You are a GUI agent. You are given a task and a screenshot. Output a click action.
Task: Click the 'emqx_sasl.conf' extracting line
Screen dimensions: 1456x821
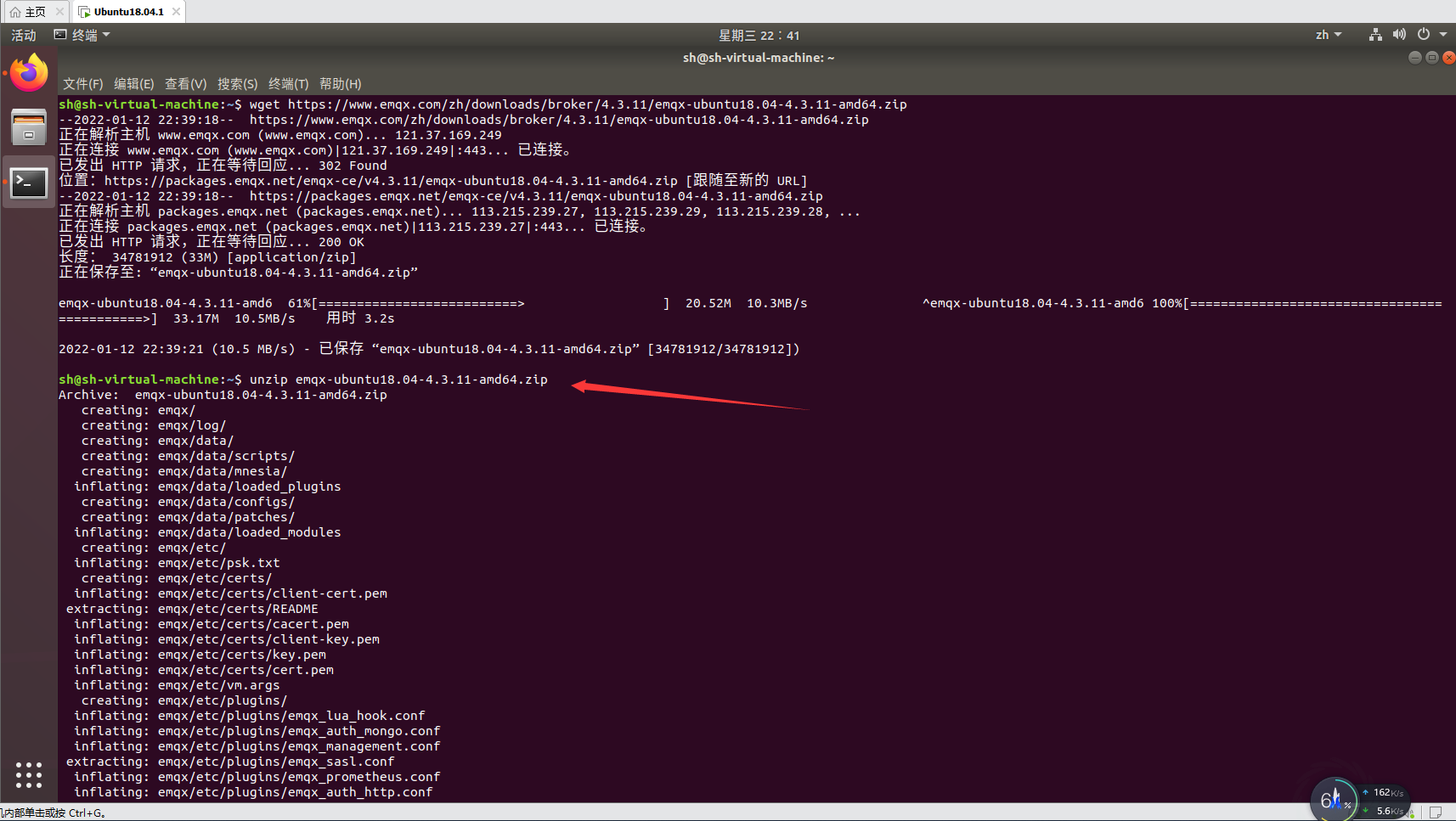[x=230, y=762]
